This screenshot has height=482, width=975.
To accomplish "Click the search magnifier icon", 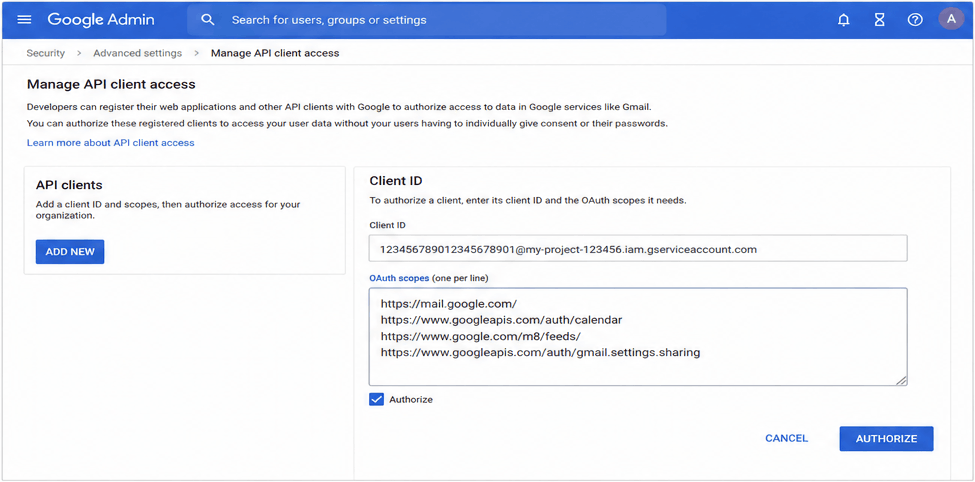I will point(208,20).
